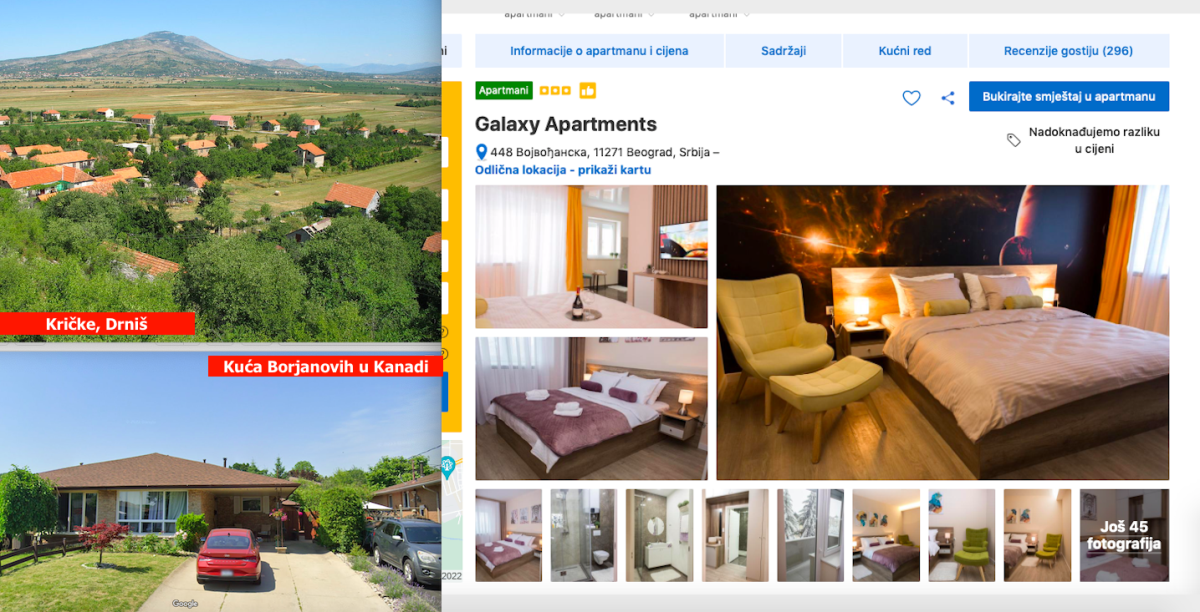The height and width of the screenshot is (612, 1200).
Task: Open the shower bathroom thumbnail
Action: [583, 535]
